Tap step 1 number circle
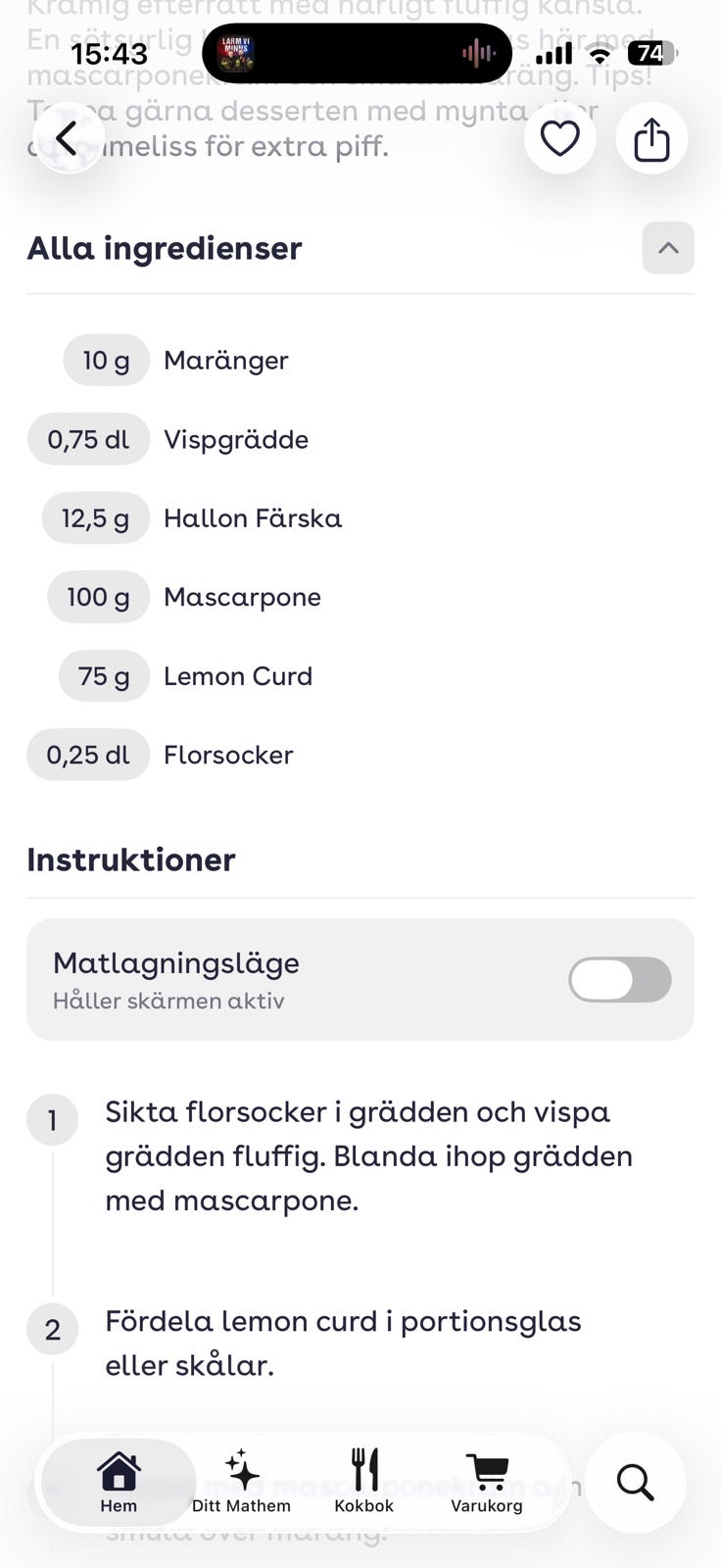721x1568 pixels. point(52,1119)
